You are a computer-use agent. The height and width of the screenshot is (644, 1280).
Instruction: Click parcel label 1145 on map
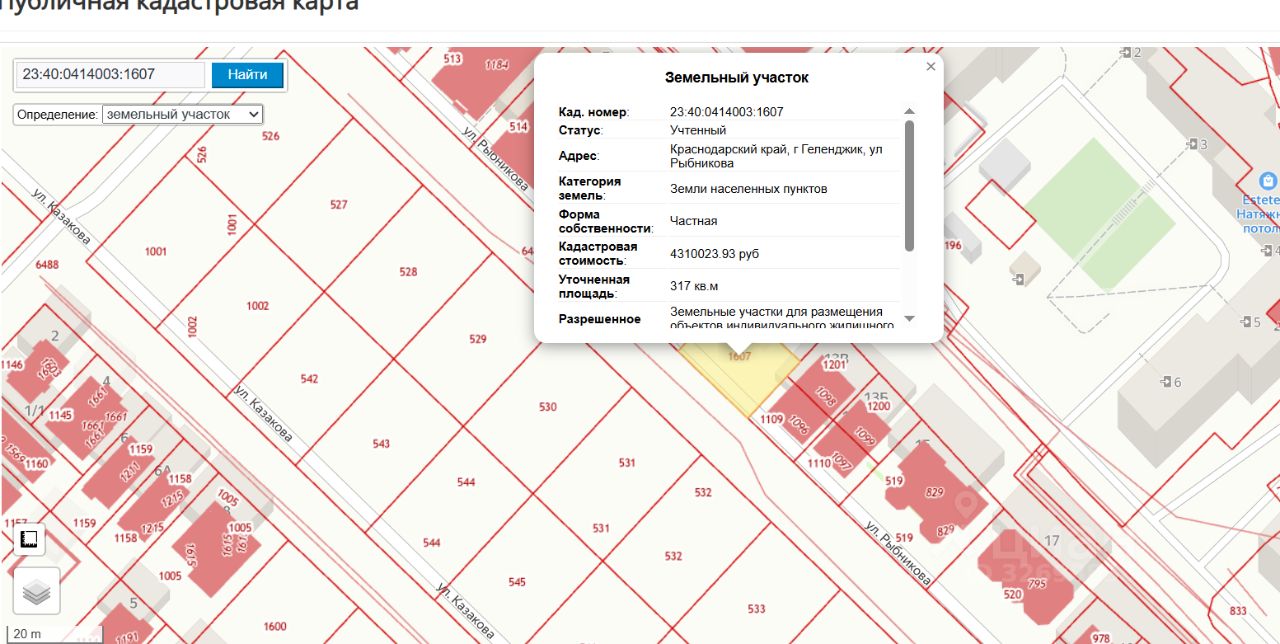[60, 415]
